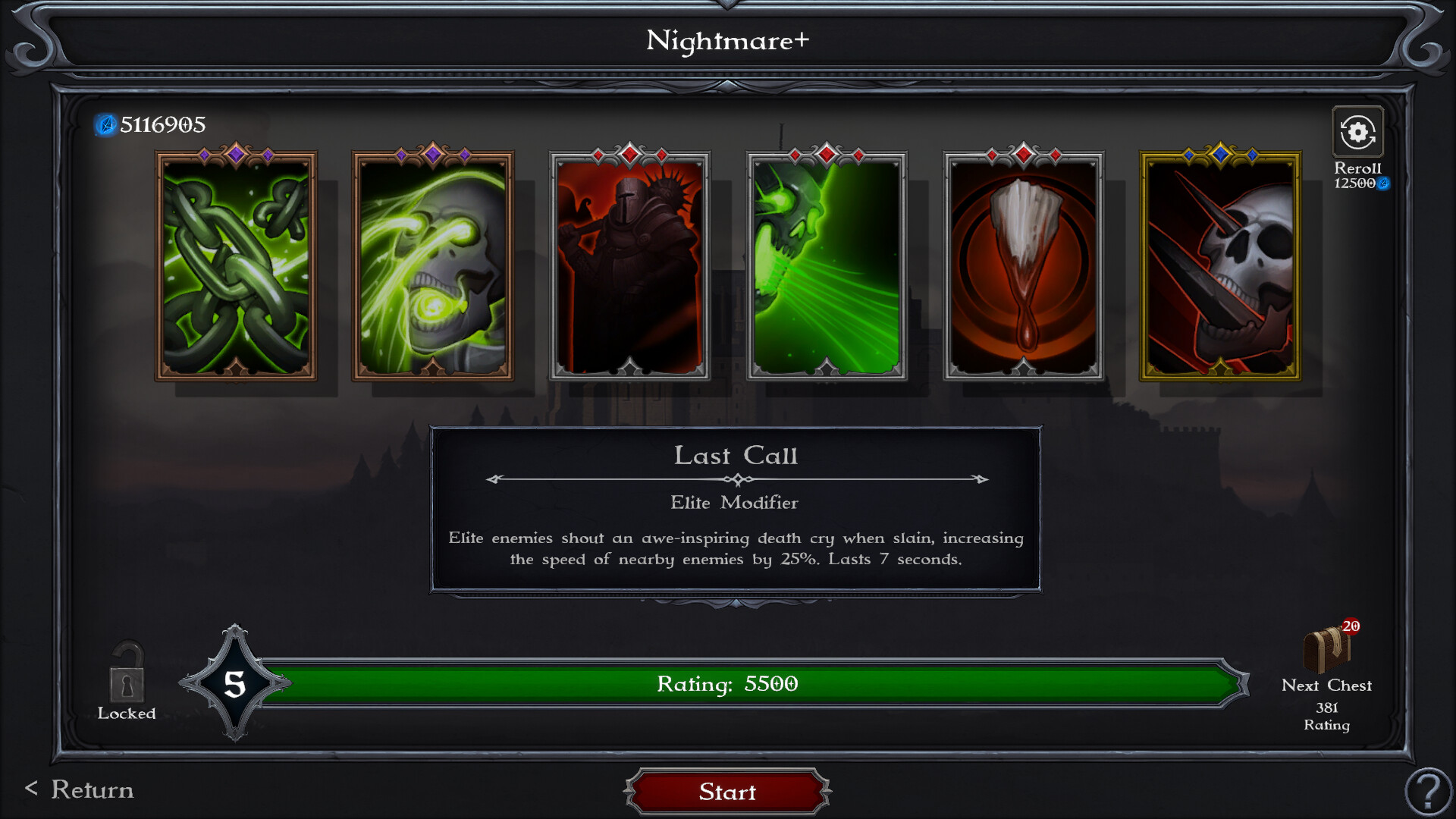
Task: Click the Reroll gear icon
Action: point(1357,132)
